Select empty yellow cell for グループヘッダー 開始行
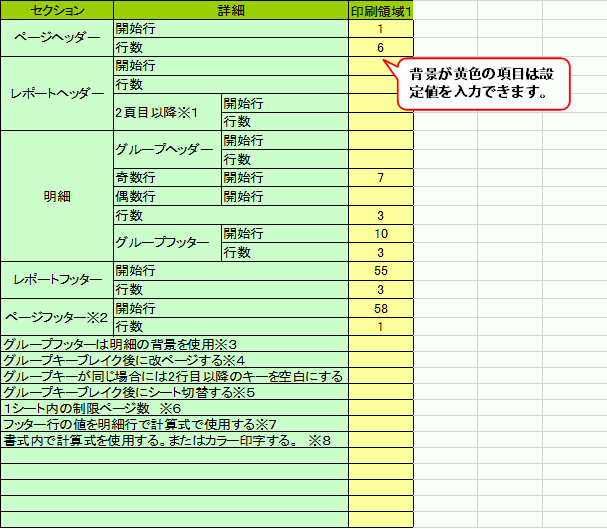 tap(381, 140)
